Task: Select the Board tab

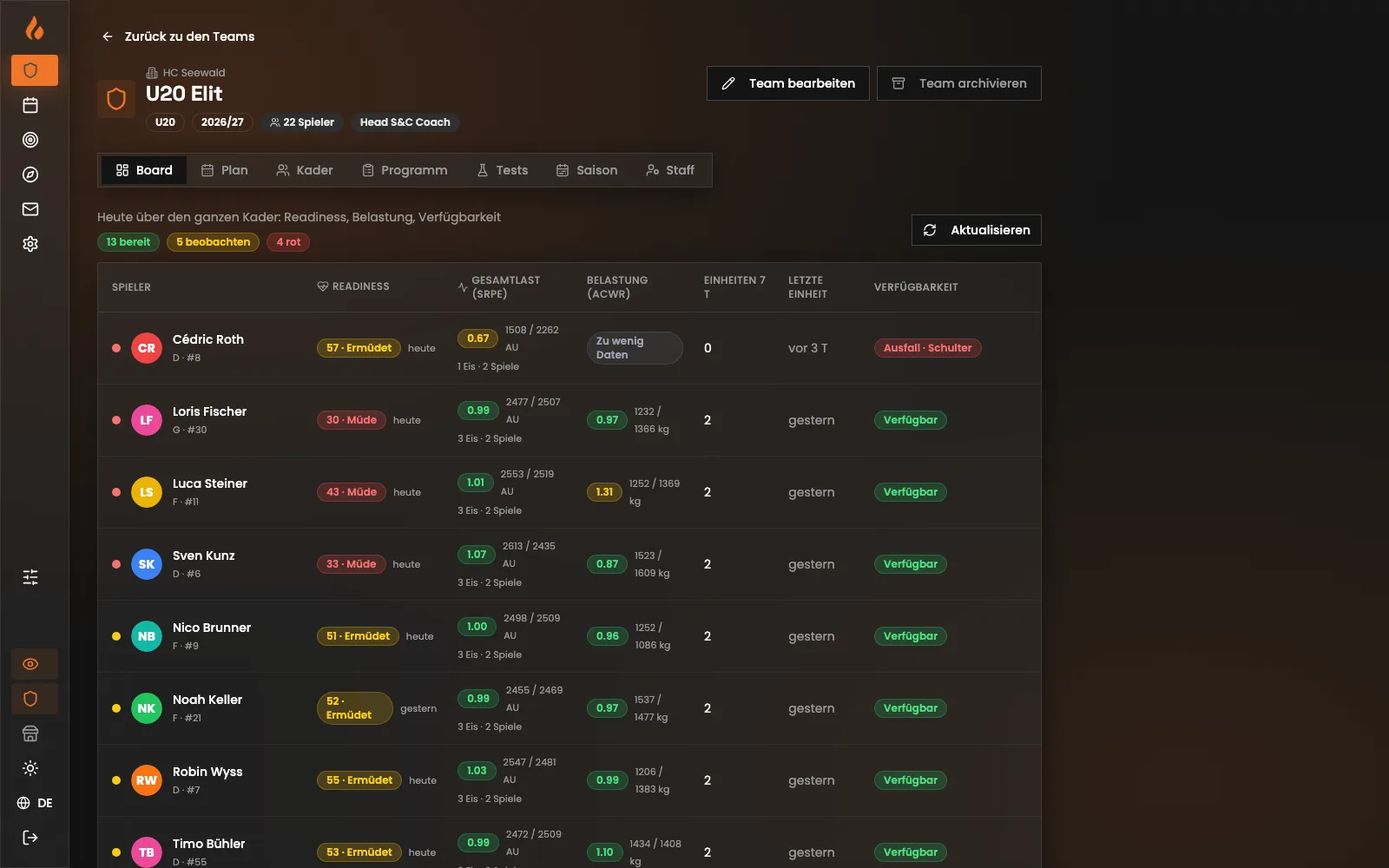Action: click(x=144, y=170)
